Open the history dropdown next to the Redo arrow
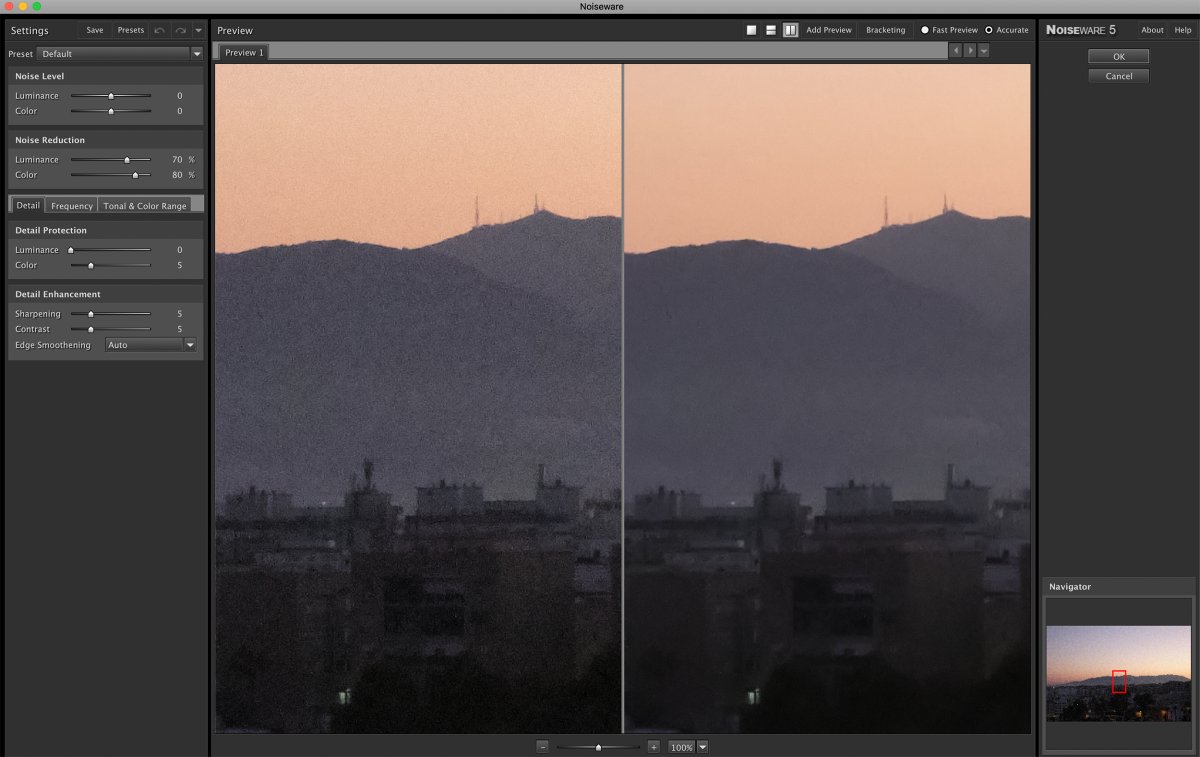The image size is (1200, 757). click(x=198, y=30)
